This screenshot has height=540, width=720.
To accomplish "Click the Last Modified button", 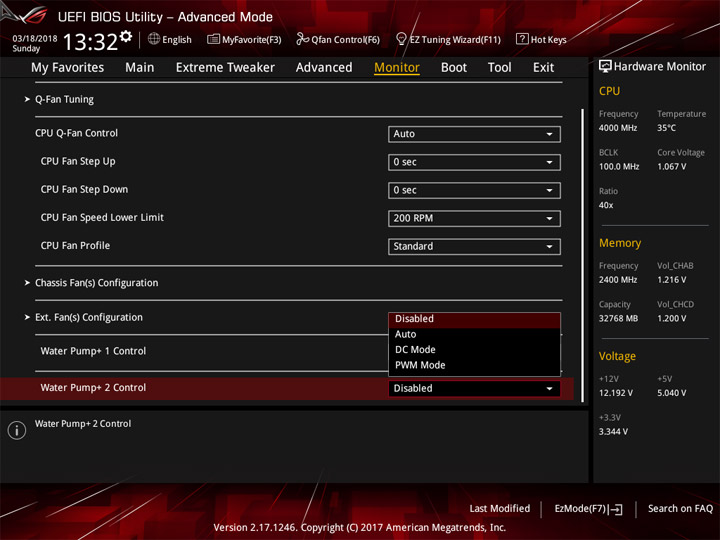I will click(x=500, y=509).
